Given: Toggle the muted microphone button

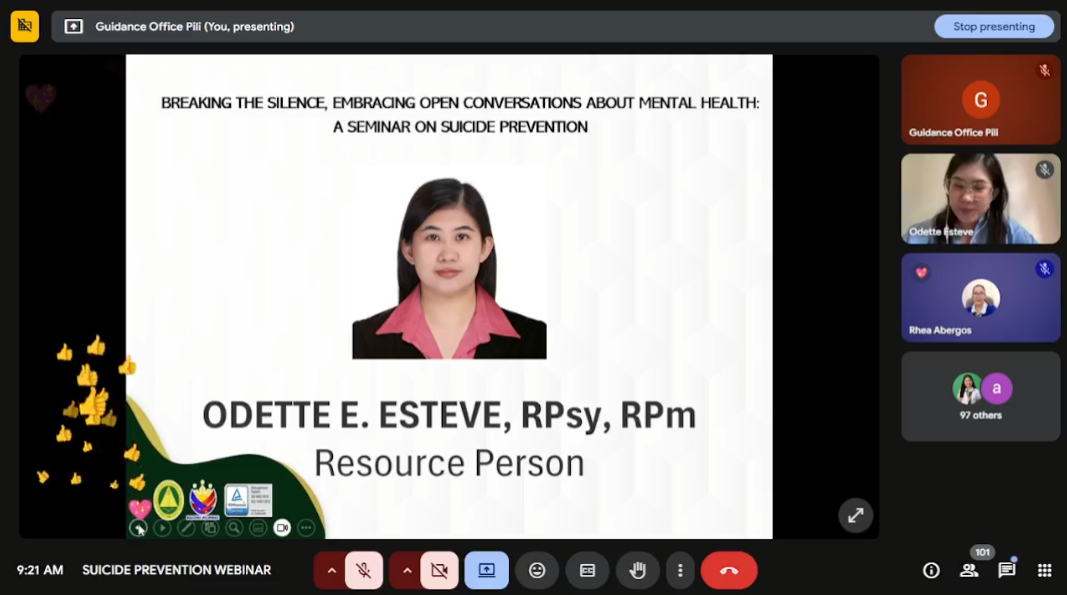Looking at the screenshot, I should pos(364,570).
